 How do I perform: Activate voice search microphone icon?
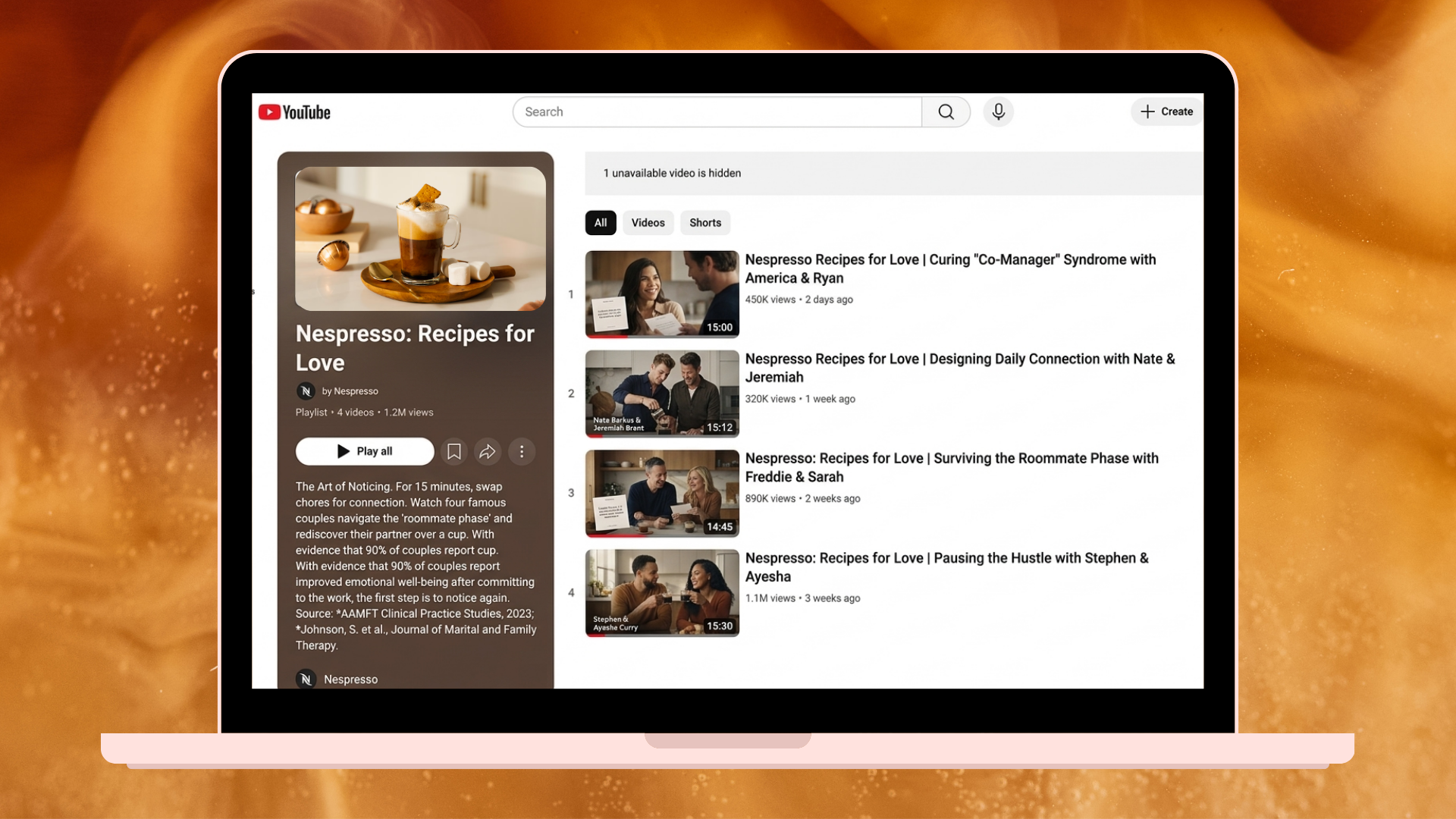tap(998, 112)
